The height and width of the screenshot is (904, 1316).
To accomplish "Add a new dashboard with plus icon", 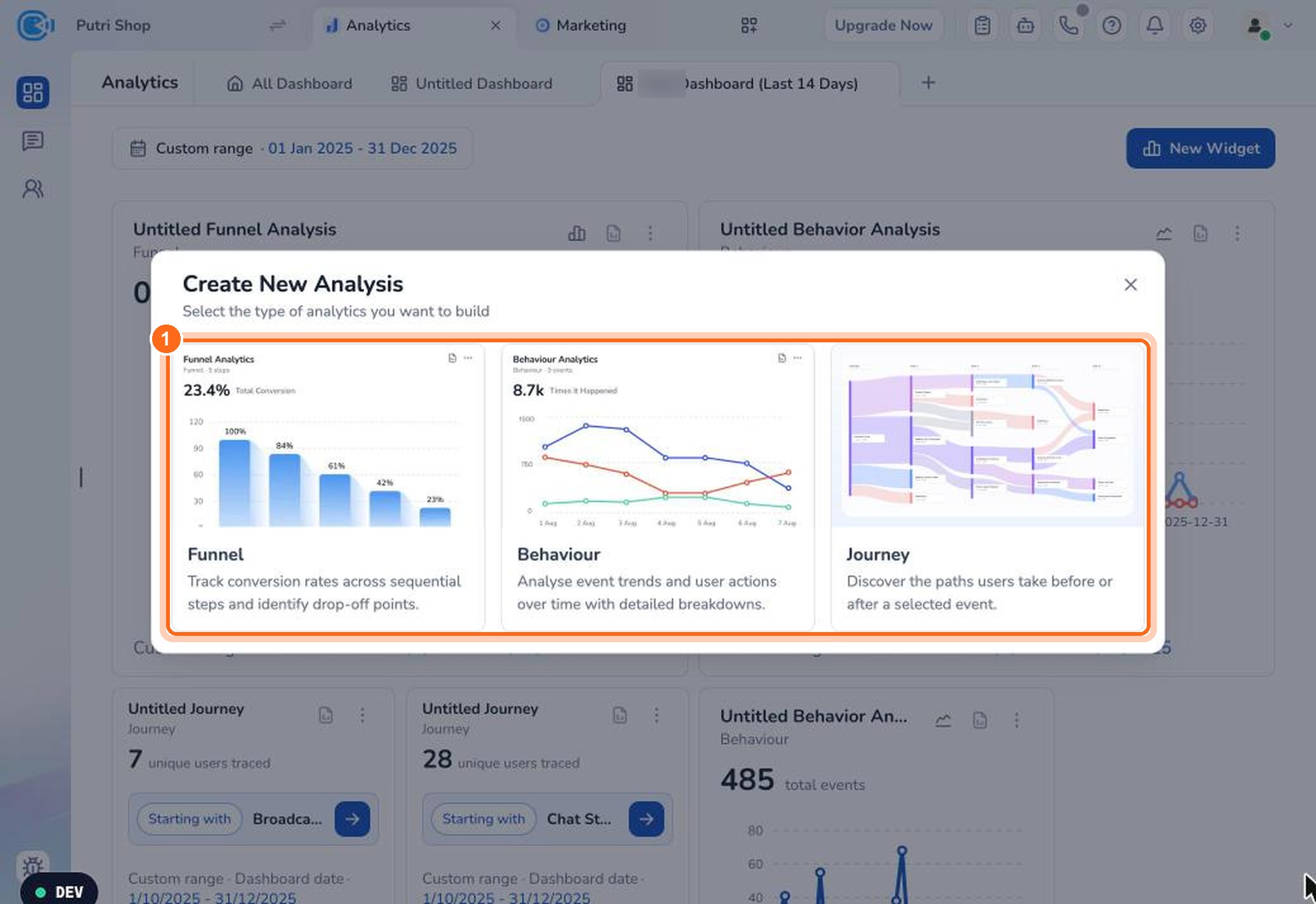I will (928, 82).
